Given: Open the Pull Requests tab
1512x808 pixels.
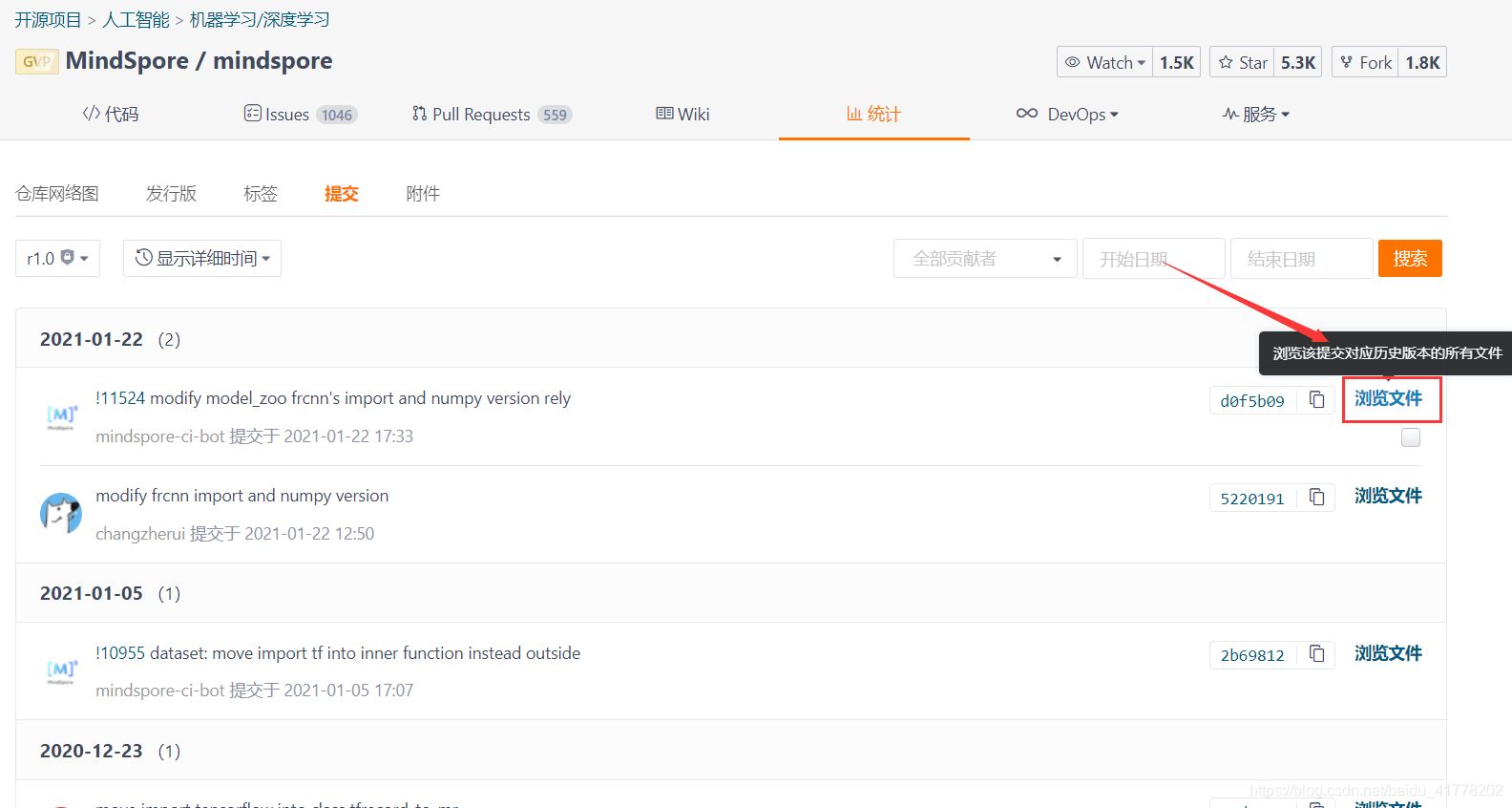Looking at the screenshot, I should click(x=492, y=115).
